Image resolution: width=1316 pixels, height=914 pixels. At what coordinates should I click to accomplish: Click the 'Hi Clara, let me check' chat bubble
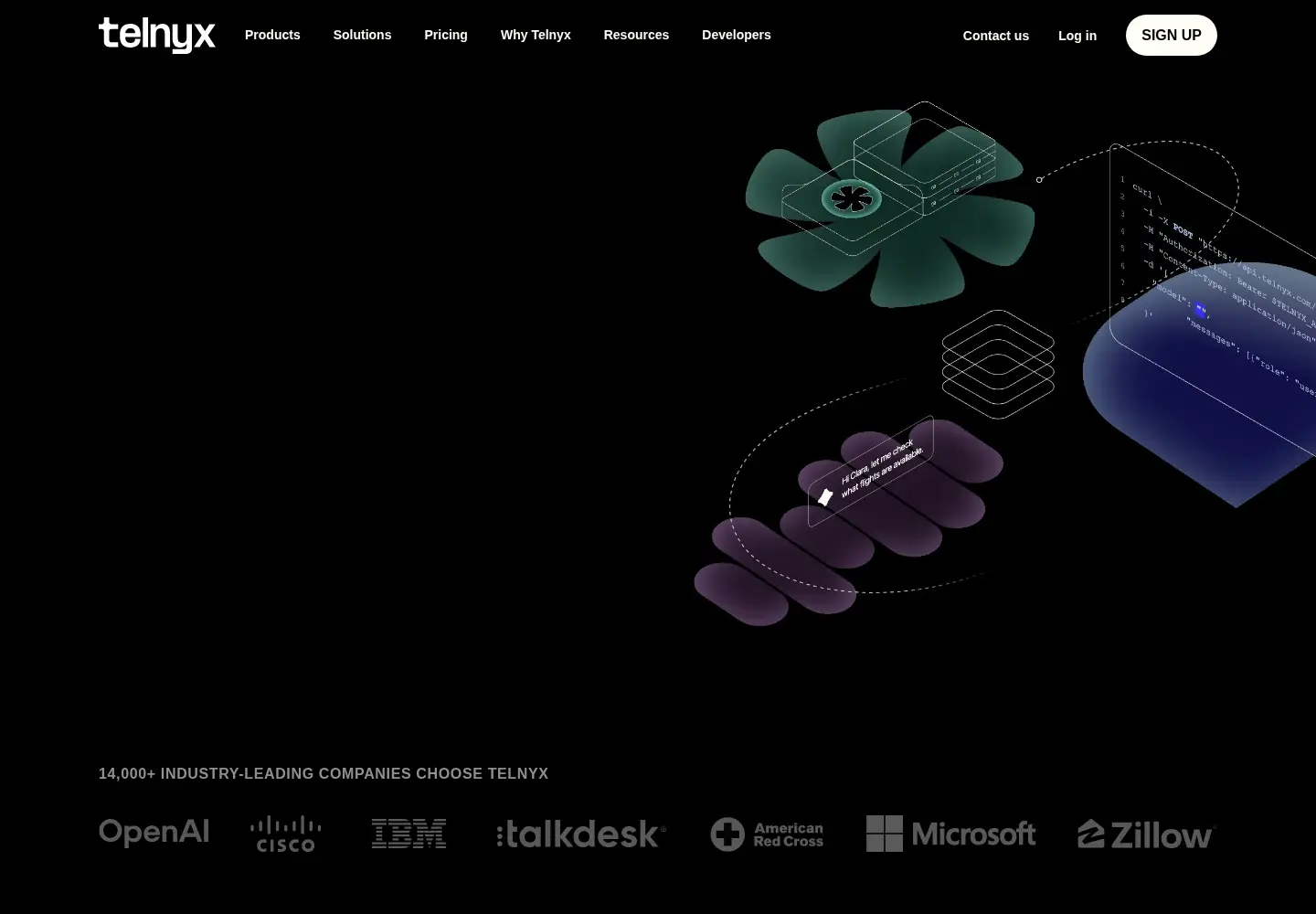pos(871,472)
